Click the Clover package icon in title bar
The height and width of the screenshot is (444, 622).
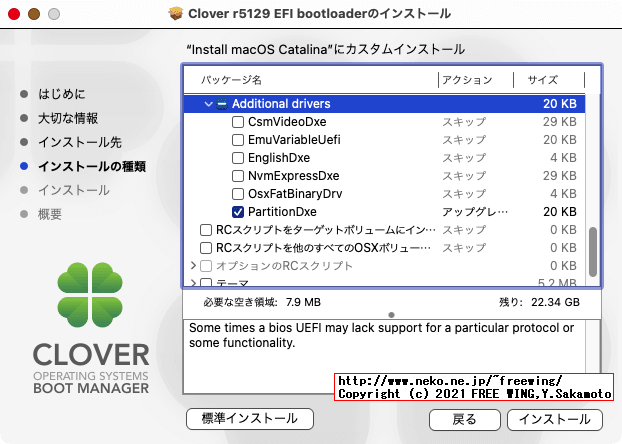(x=176, y=13)
